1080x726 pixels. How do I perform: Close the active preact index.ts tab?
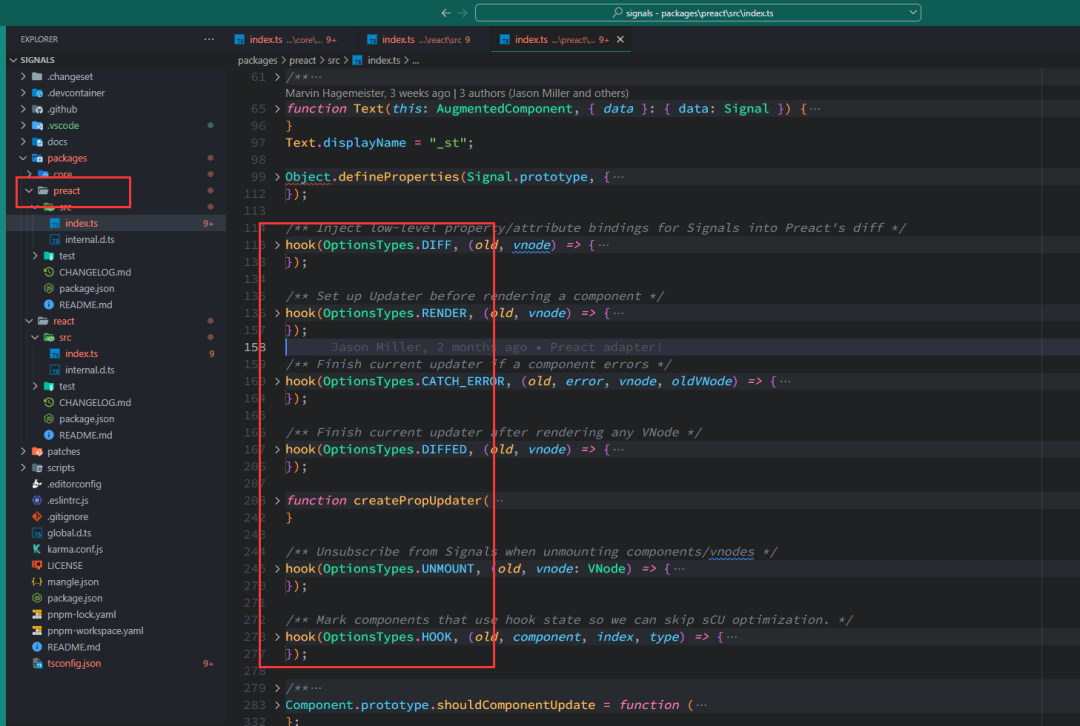coord(621,40)
